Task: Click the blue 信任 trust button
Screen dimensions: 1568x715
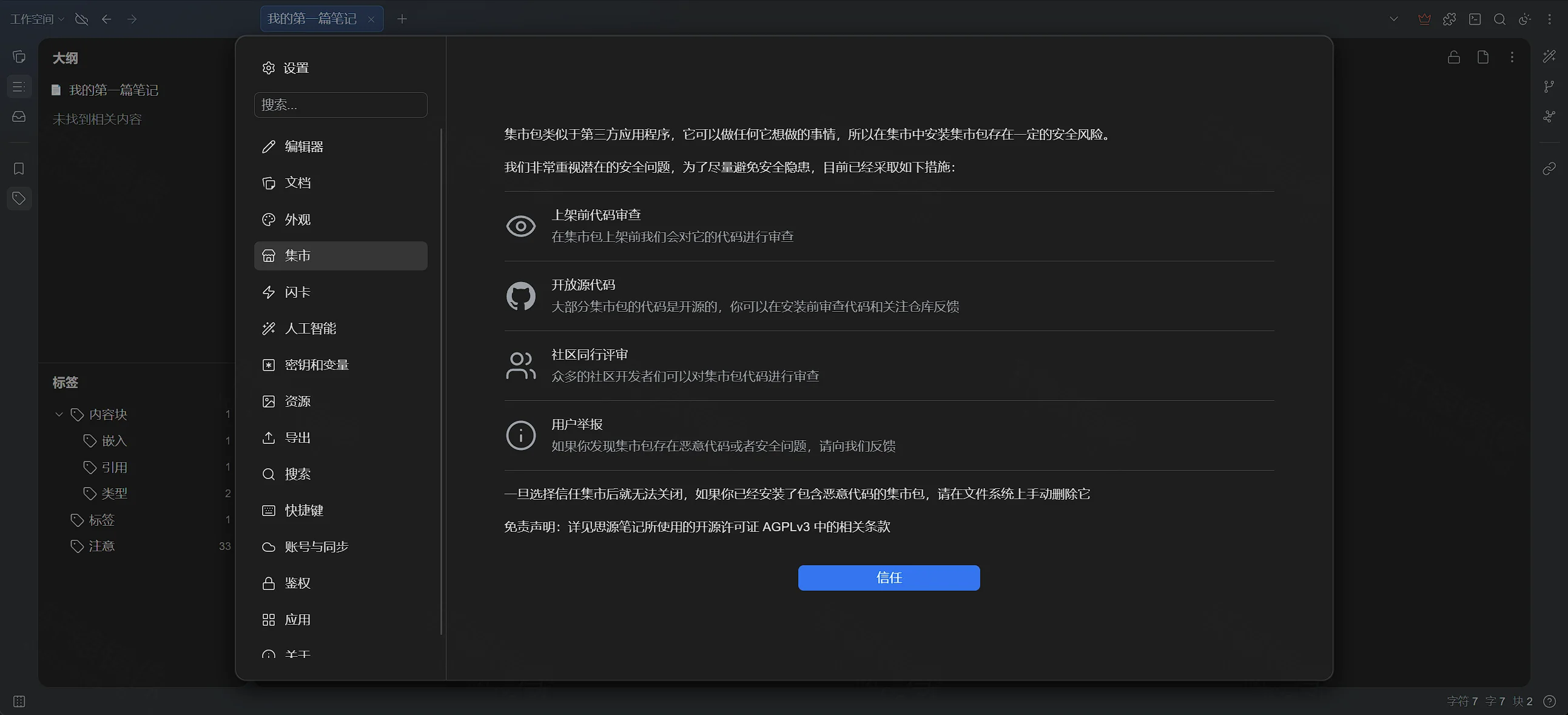Action: [889, 577]
